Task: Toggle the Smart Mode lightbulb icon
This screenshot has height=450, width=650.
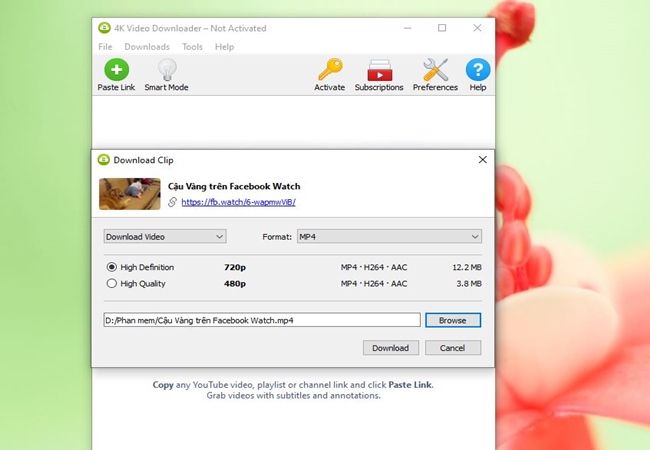Action: [x=167, y=69]
